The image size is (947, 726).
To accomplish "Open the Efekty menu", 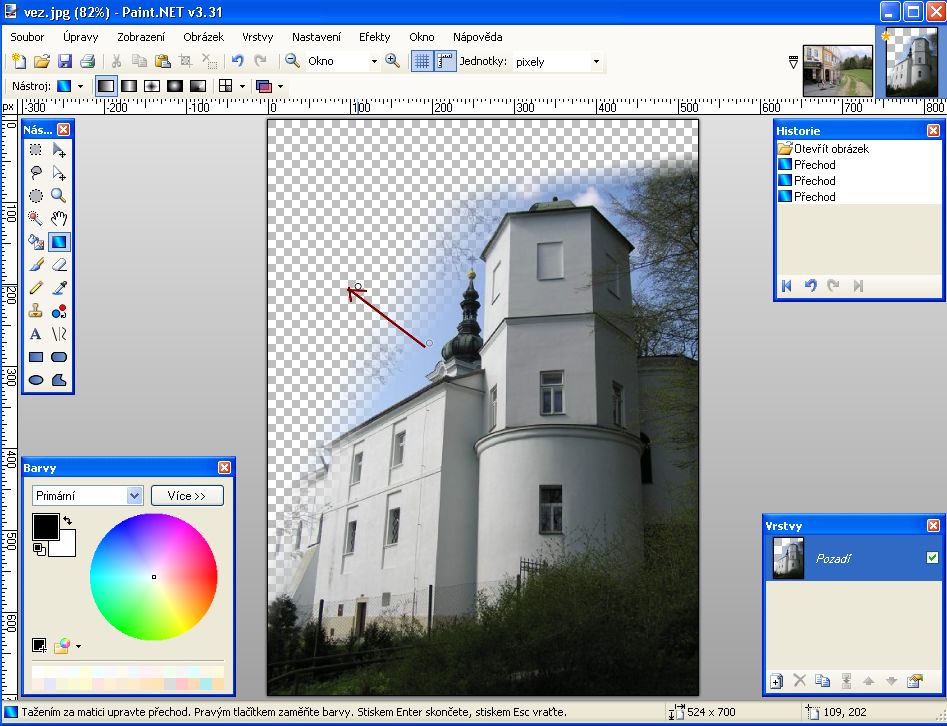I will coord(375,37).
